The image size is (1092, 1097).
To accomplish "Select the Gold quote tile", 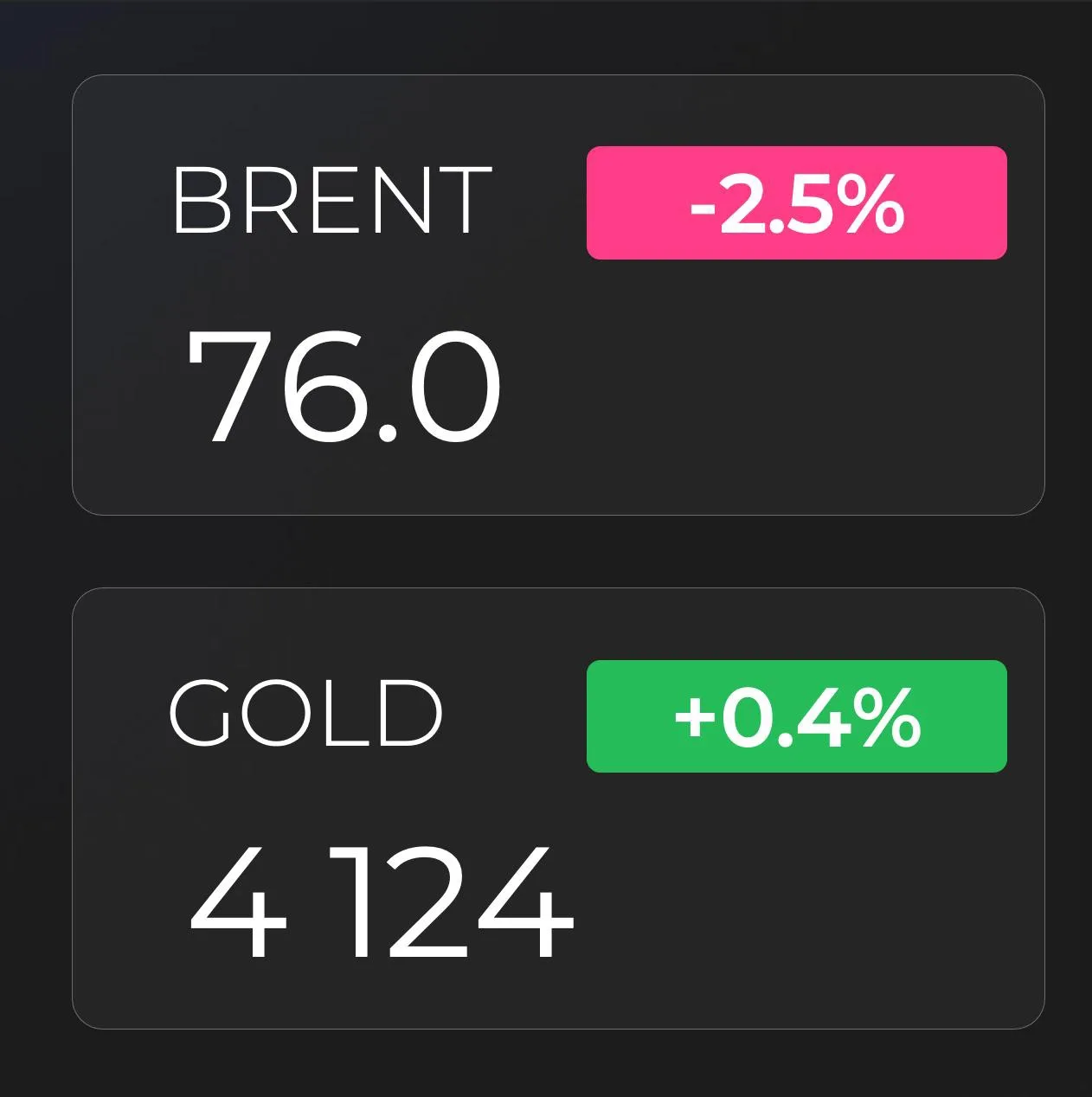I will 558,809.
